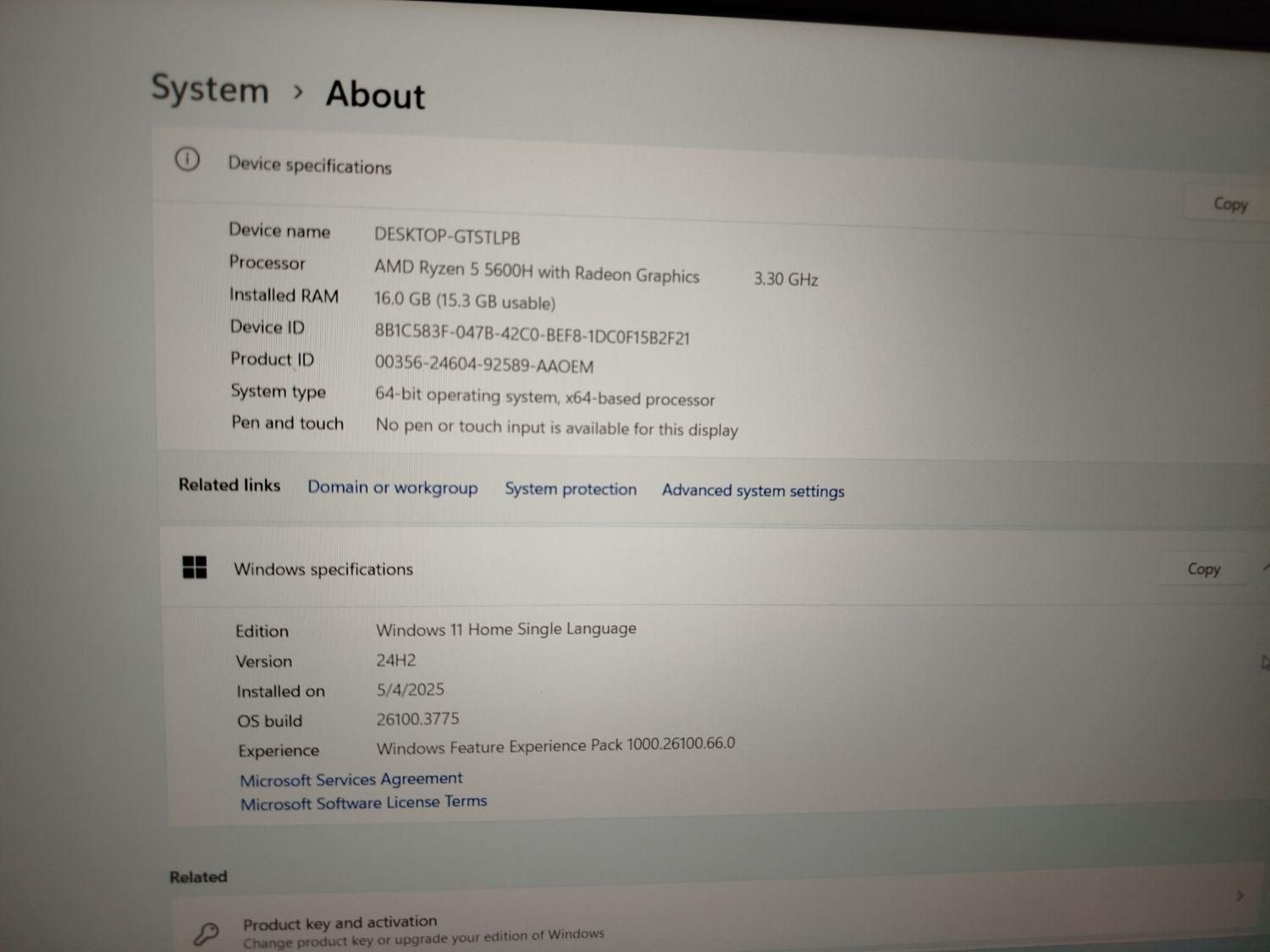
Task: Select the 16.0 GB (15.3 GB usable) value
Action: click(x=465, y=300)
